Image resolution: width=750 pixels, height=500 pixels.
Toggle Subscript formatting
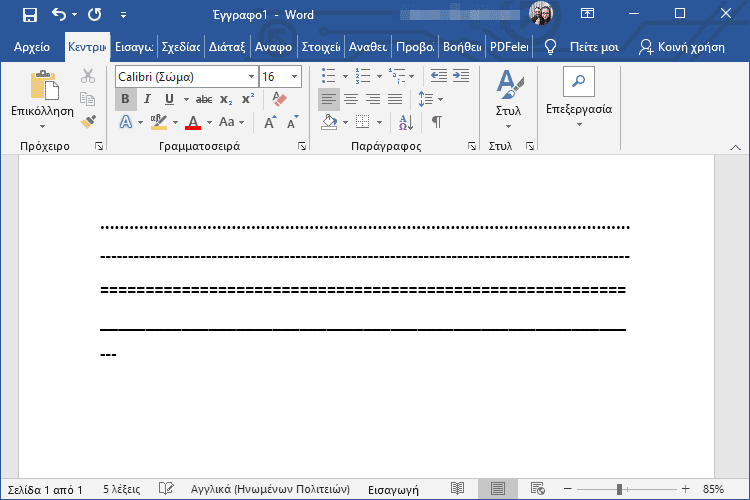point(226,99)
